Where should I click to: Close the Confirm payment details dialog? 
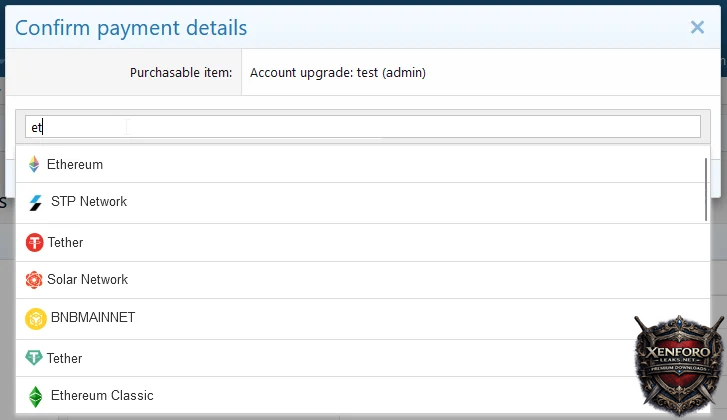[x=697, y=28]
